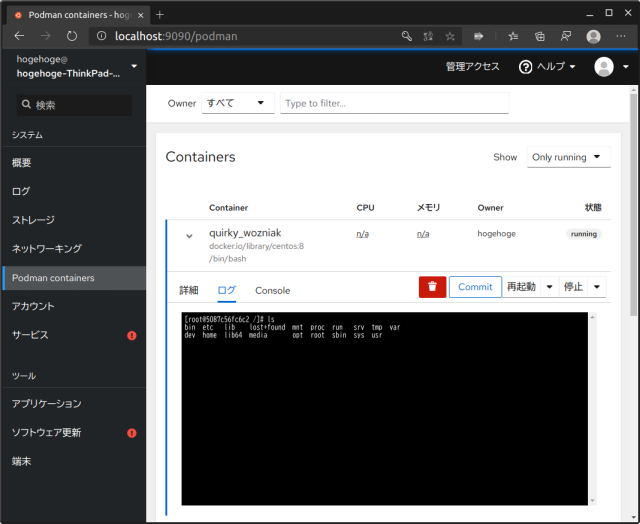Screen dimensions: 640x524
Task: Switch to the 詳細 details tab
Action: point(189,290)
